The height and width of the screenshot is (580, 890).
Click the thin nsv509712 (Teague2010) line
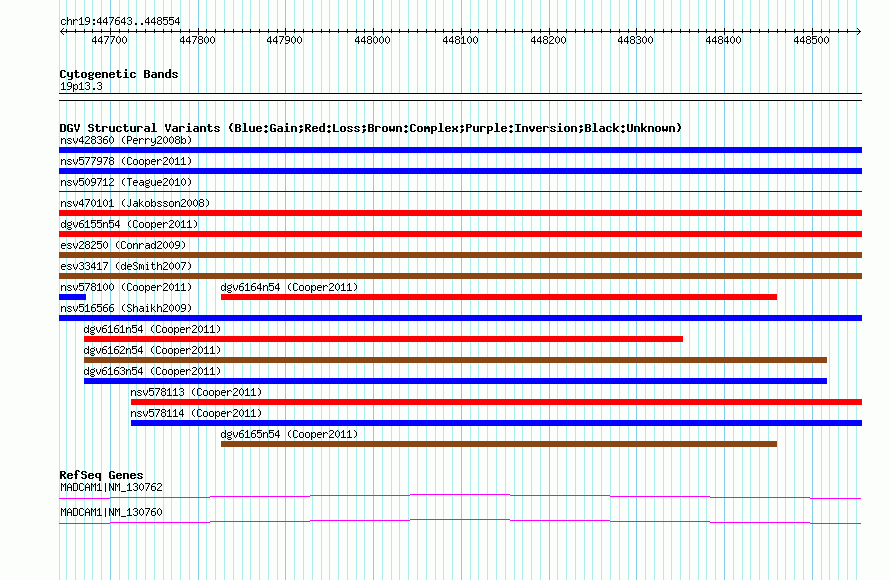pyautogui.click(x=460, y=192)
